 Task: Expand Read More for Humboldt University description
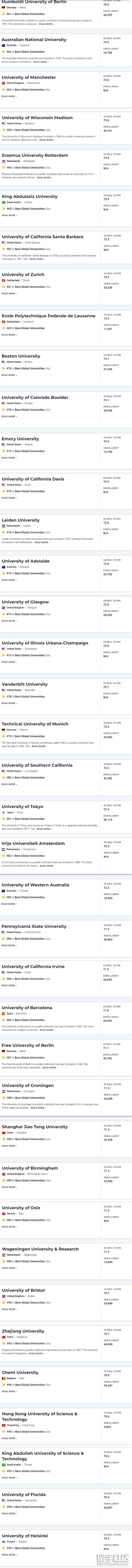click(46, 24)
